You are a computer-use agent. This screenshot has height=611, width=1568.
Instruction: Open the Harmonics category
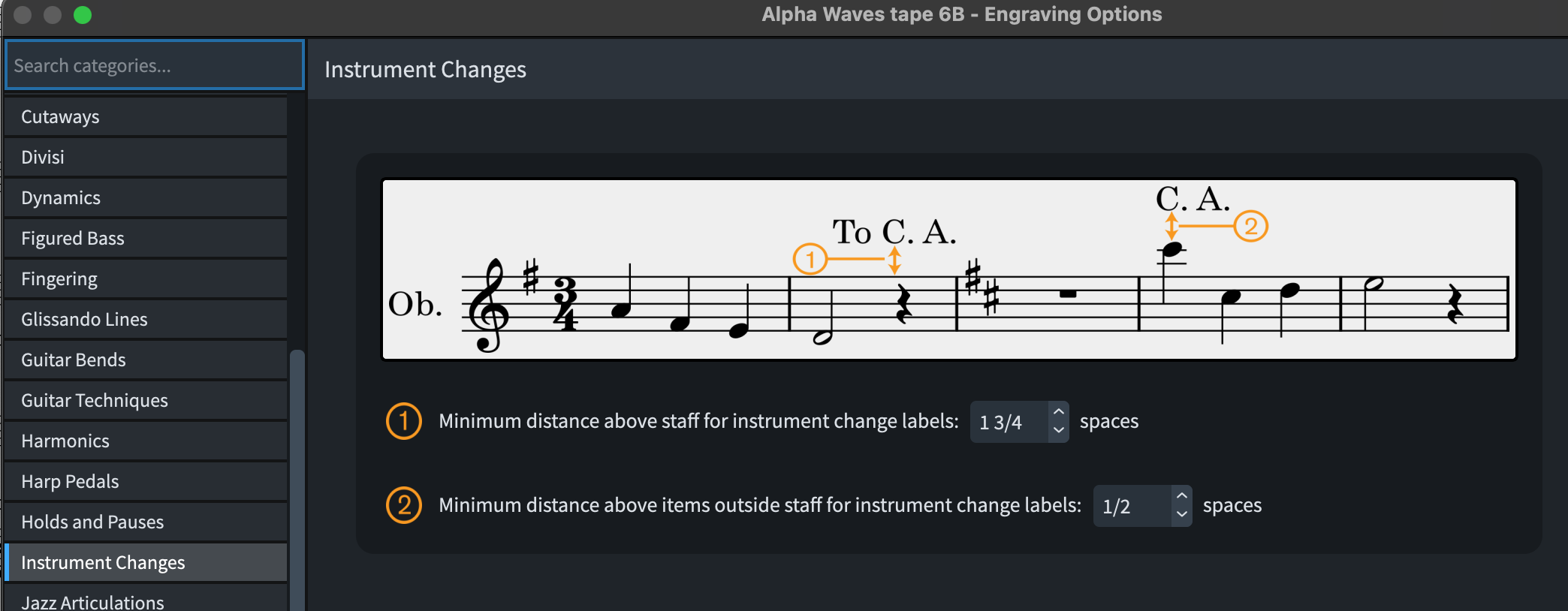(x=146, y=441)
